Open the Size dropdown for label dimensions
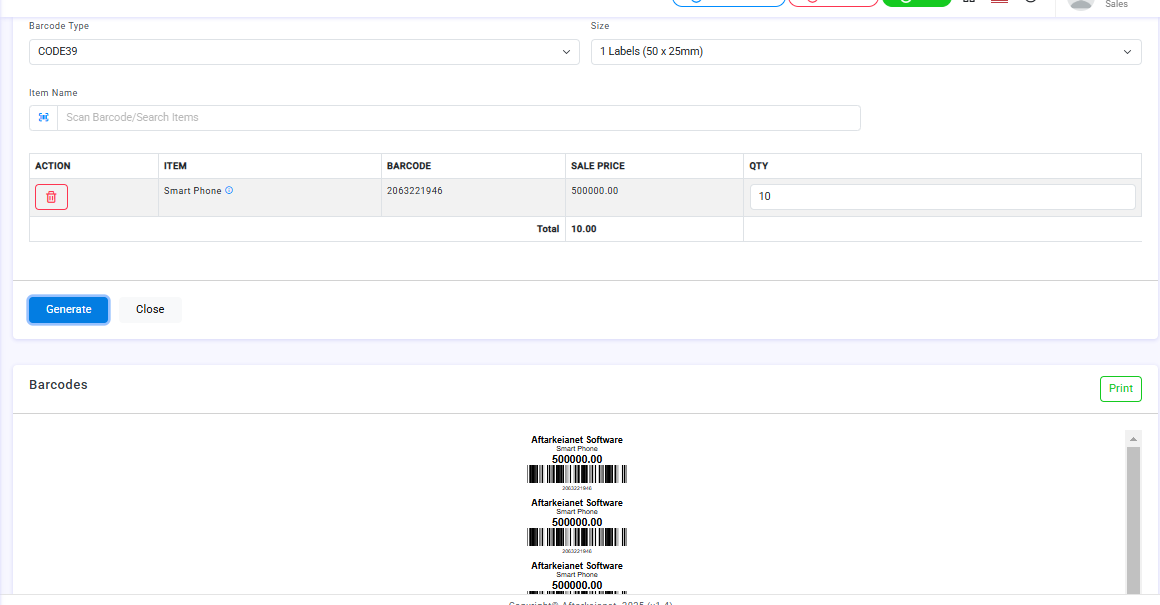This screenshot has height=605, width=1160. pyautogui.click(x=866, y=52)
